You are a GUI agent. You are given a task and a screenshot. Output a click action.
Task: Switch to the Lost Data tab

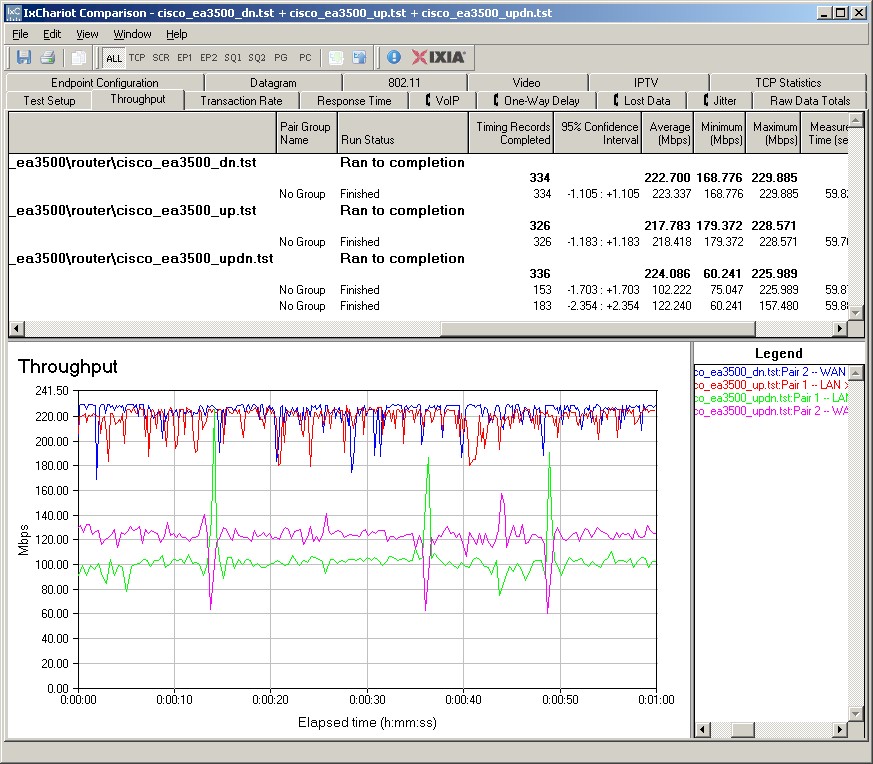(641, 101)
